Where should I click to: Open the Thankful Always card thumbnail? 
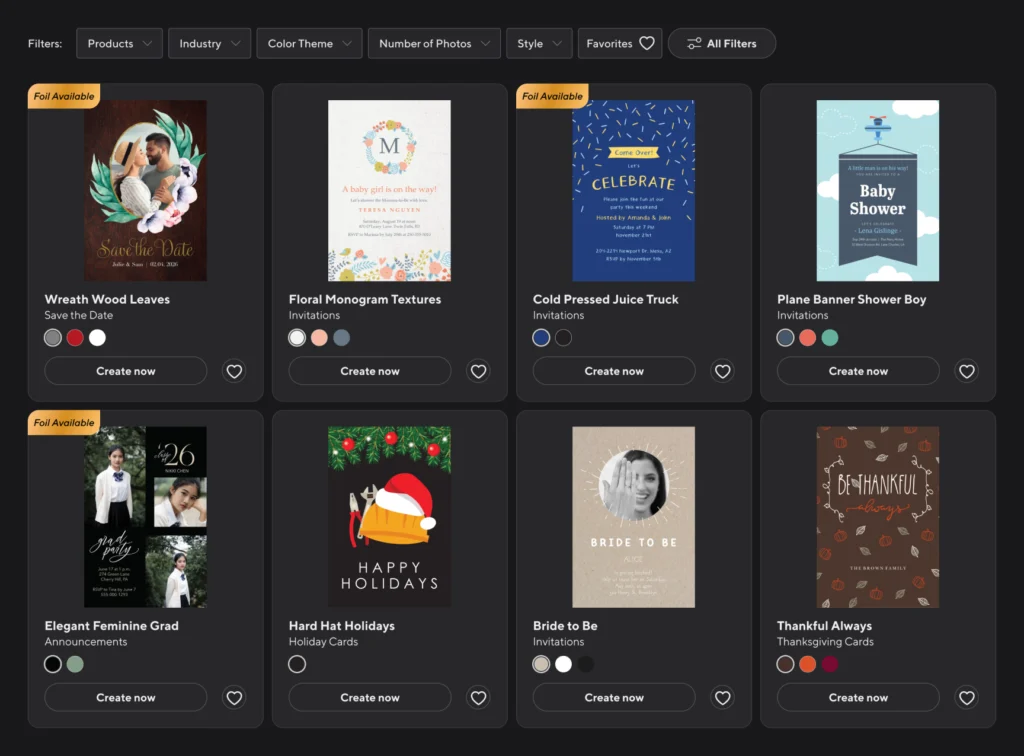coord(877,517)
